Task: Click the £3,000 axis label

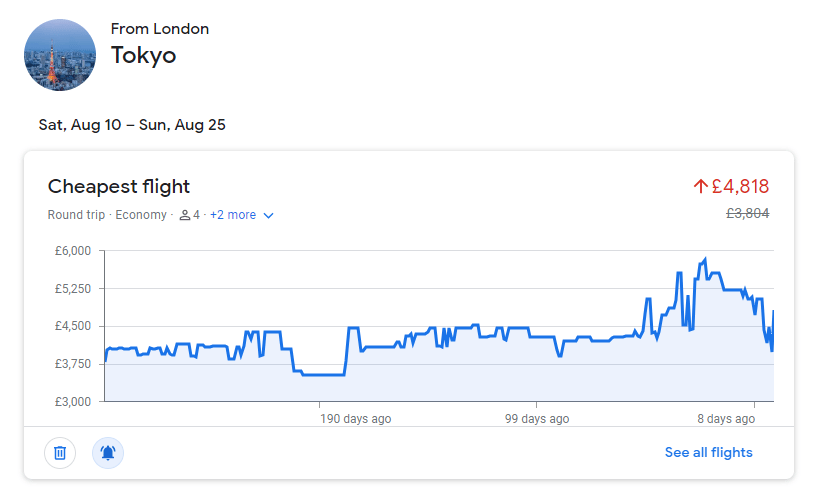Action: point(73,401)
